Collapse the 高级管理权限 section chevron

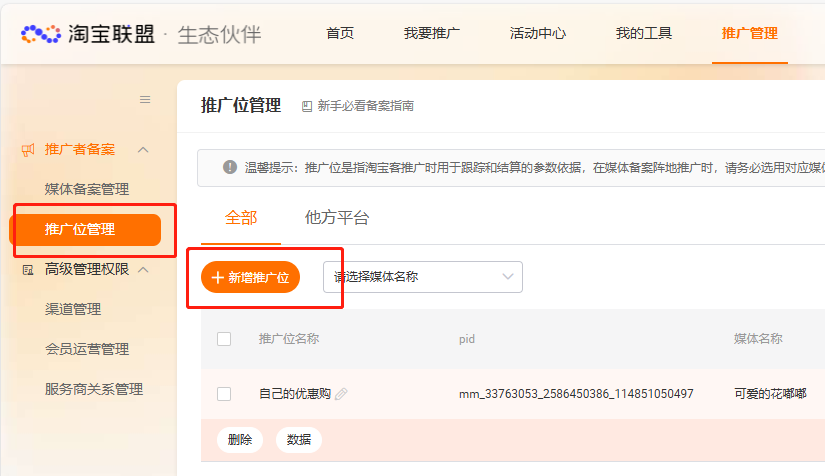click(x=143, y=269)
